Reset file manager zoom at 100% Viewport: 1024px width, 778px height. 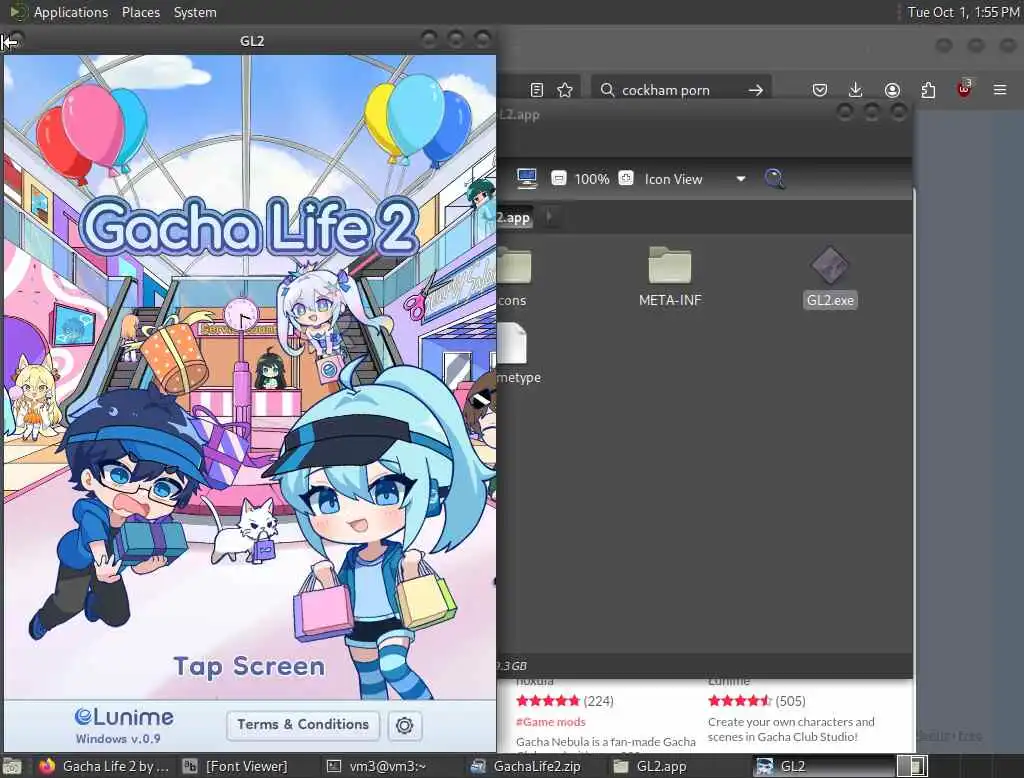pos(592,179)
